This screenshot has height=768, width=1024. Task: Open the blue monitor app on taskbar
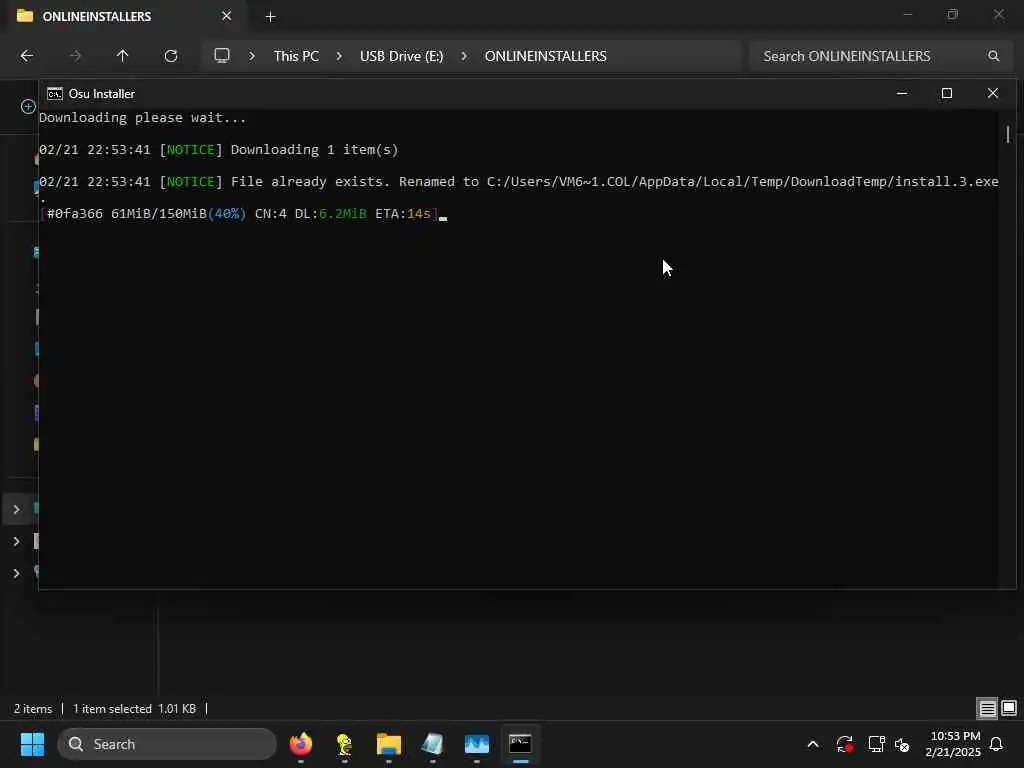pyautogui.click(x=477, y=744)
